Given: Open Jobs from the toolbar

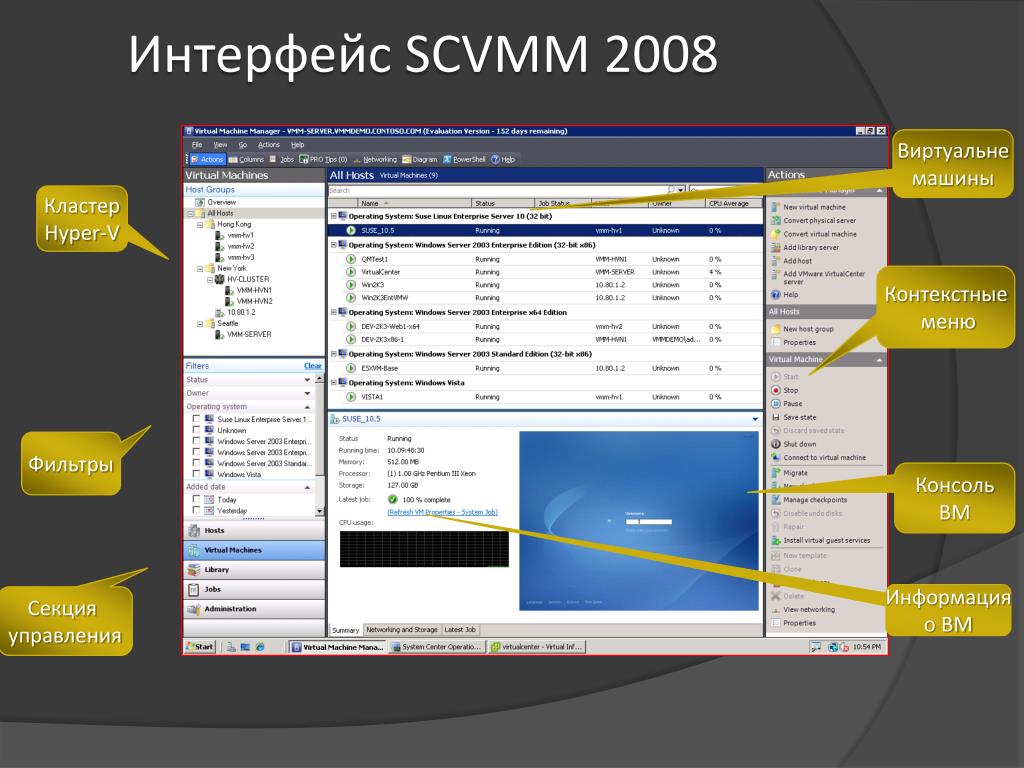Looking at the screenshot, I should coord(282,159).
